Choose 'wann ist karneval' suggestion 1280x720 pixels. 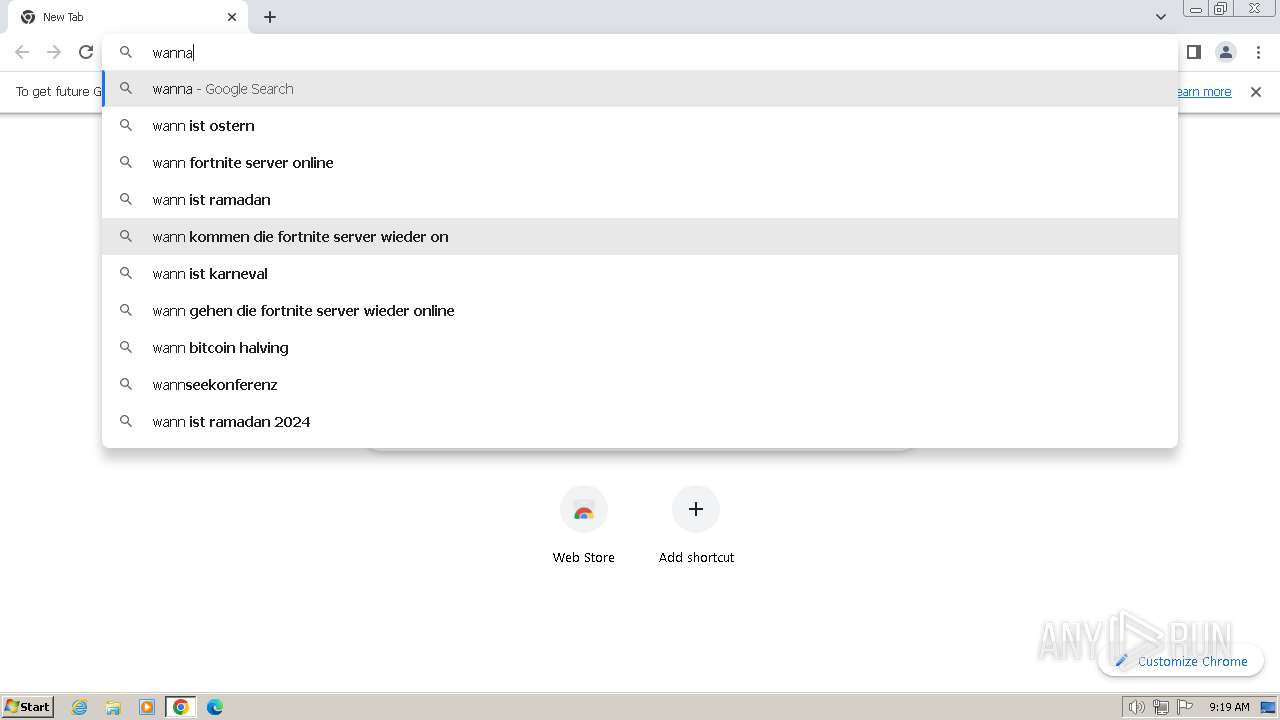tap(640, 274)
